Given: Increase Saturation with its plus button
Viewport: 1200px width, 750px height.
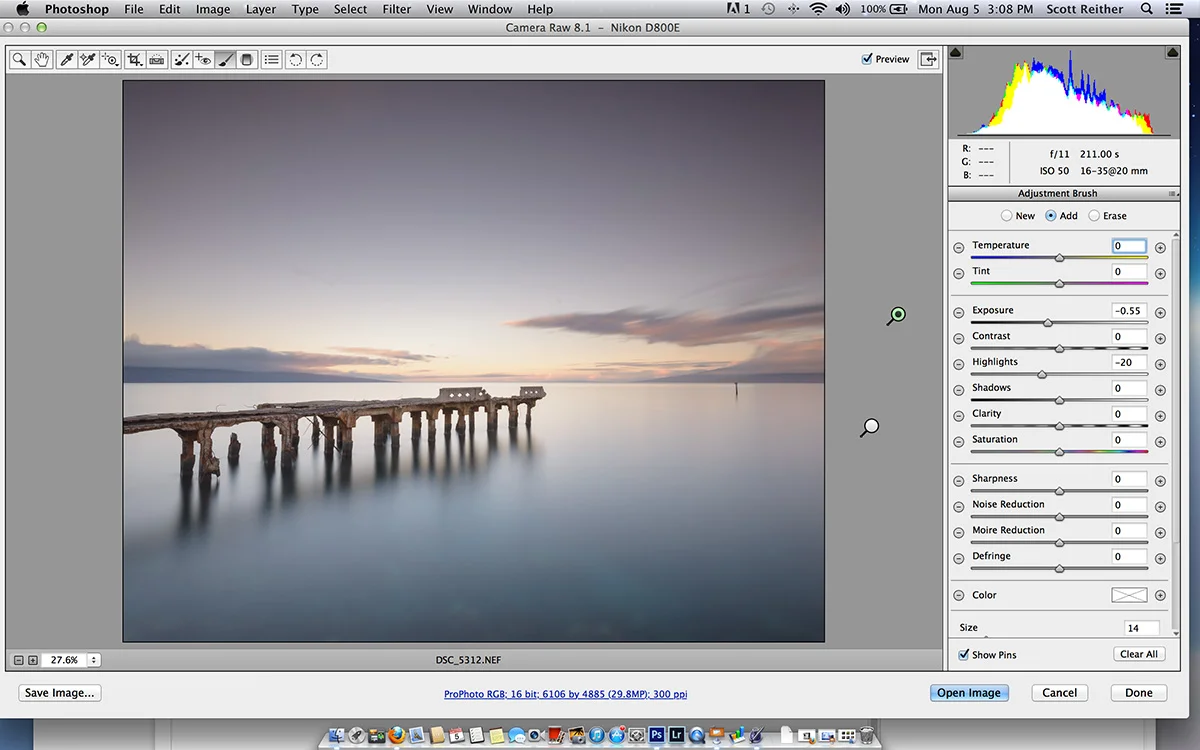Looking at the screenshot, I should (x=1160, y=441).
